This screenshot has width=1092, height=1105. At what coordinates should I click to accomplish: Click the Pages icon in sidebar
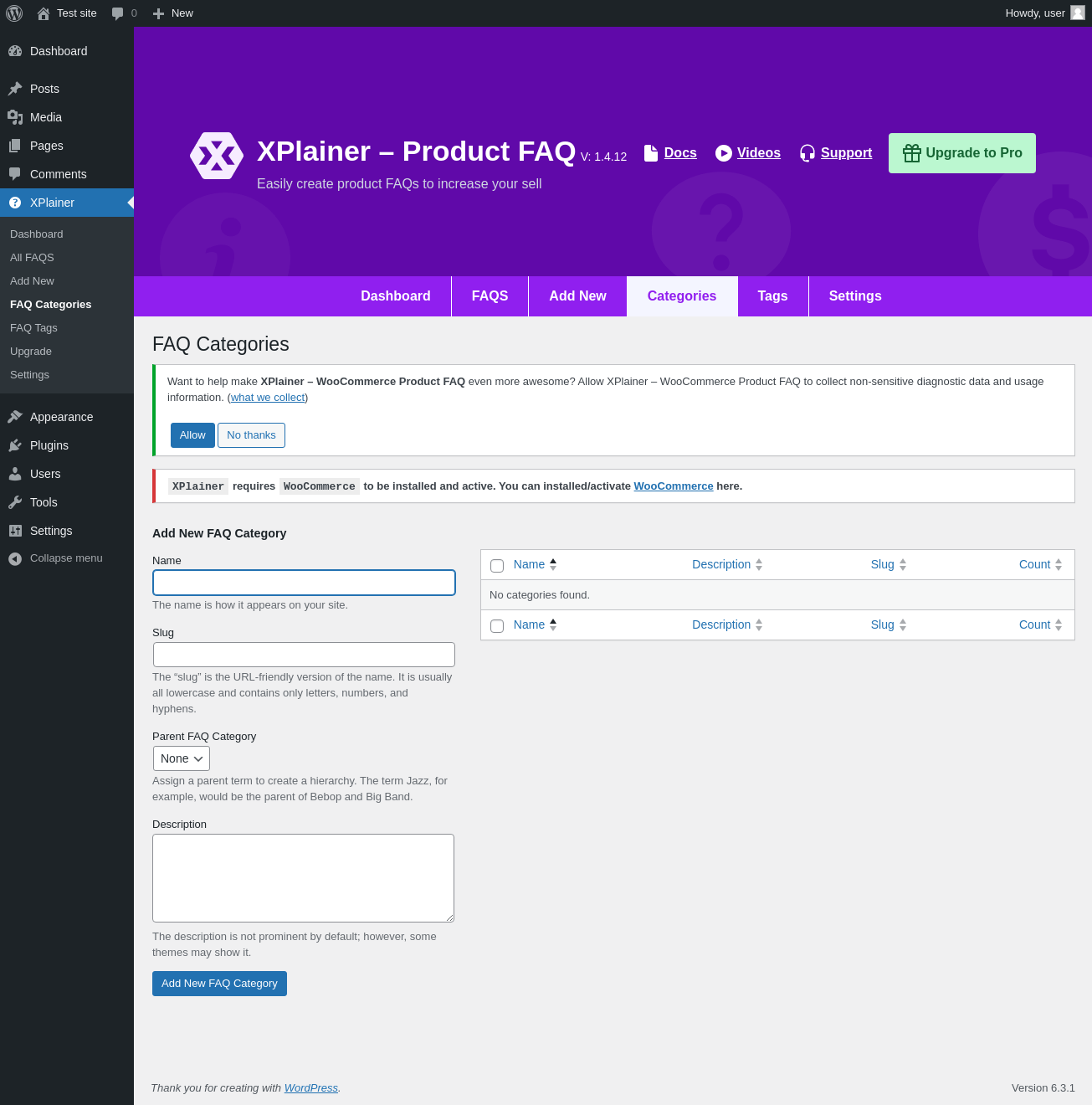[x=15, y=146]
